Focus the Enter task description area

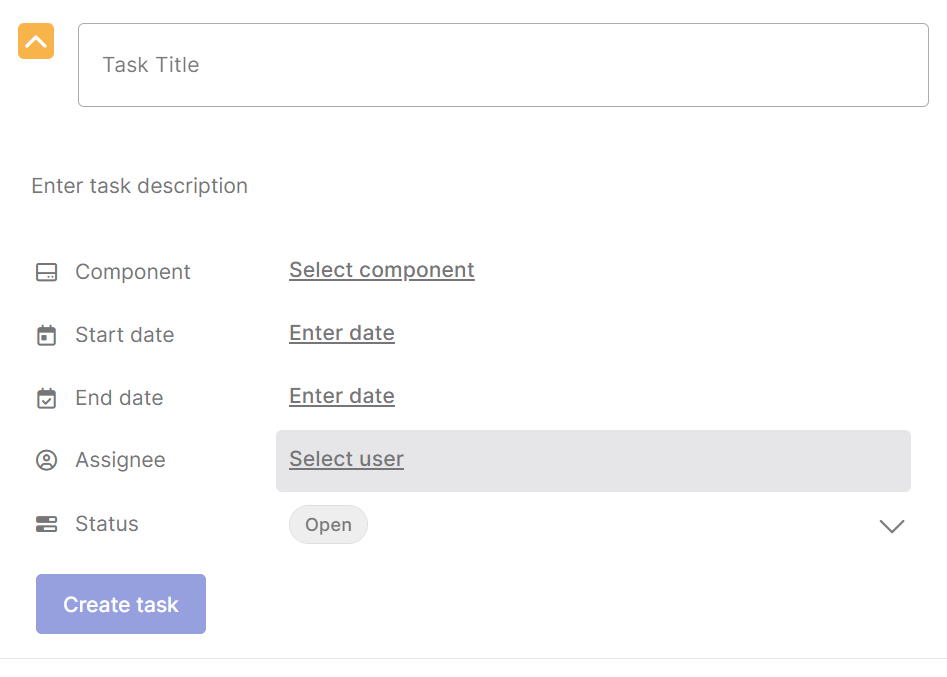click(140, 186)
